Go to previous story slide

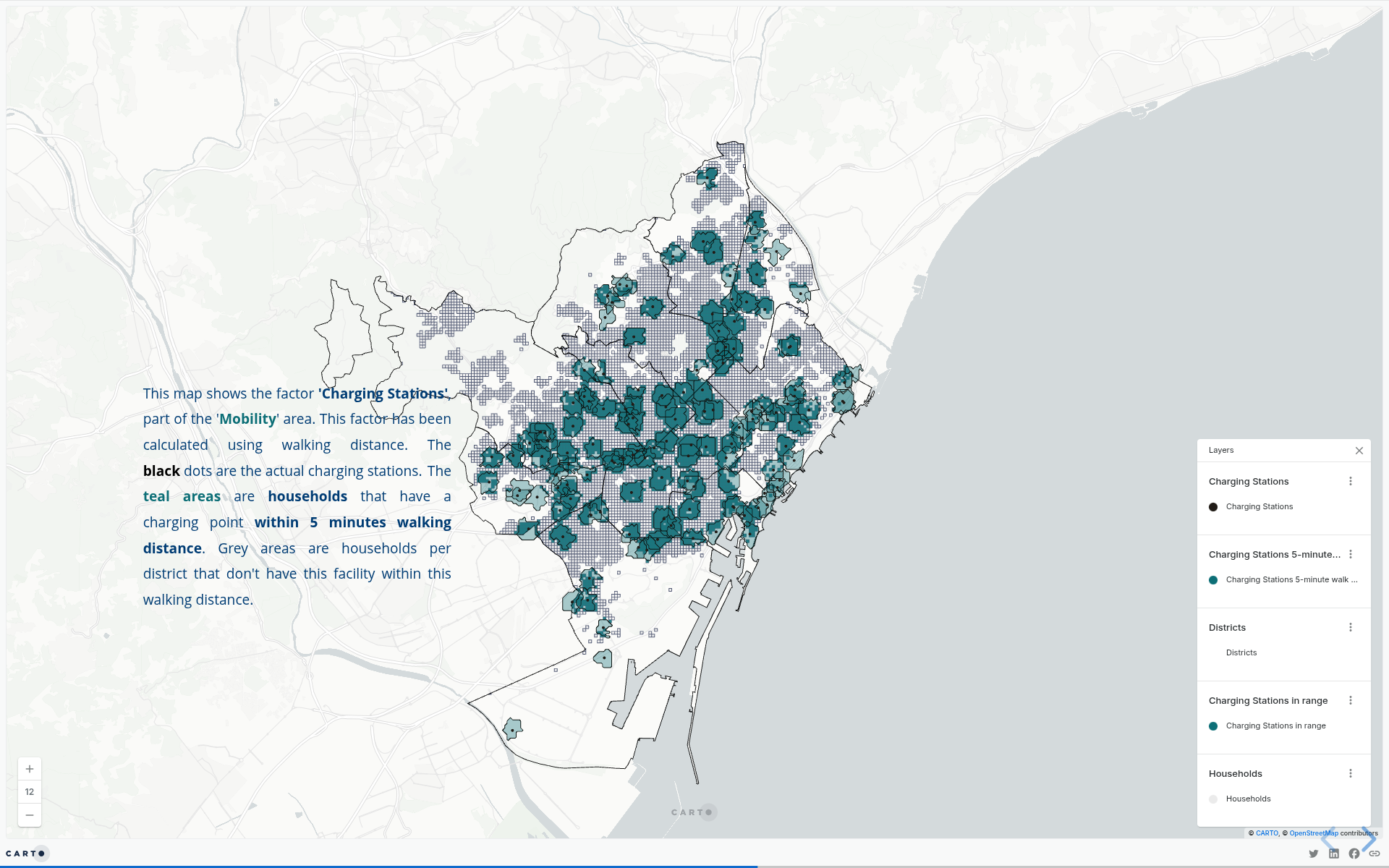[x=1328, y=839]
